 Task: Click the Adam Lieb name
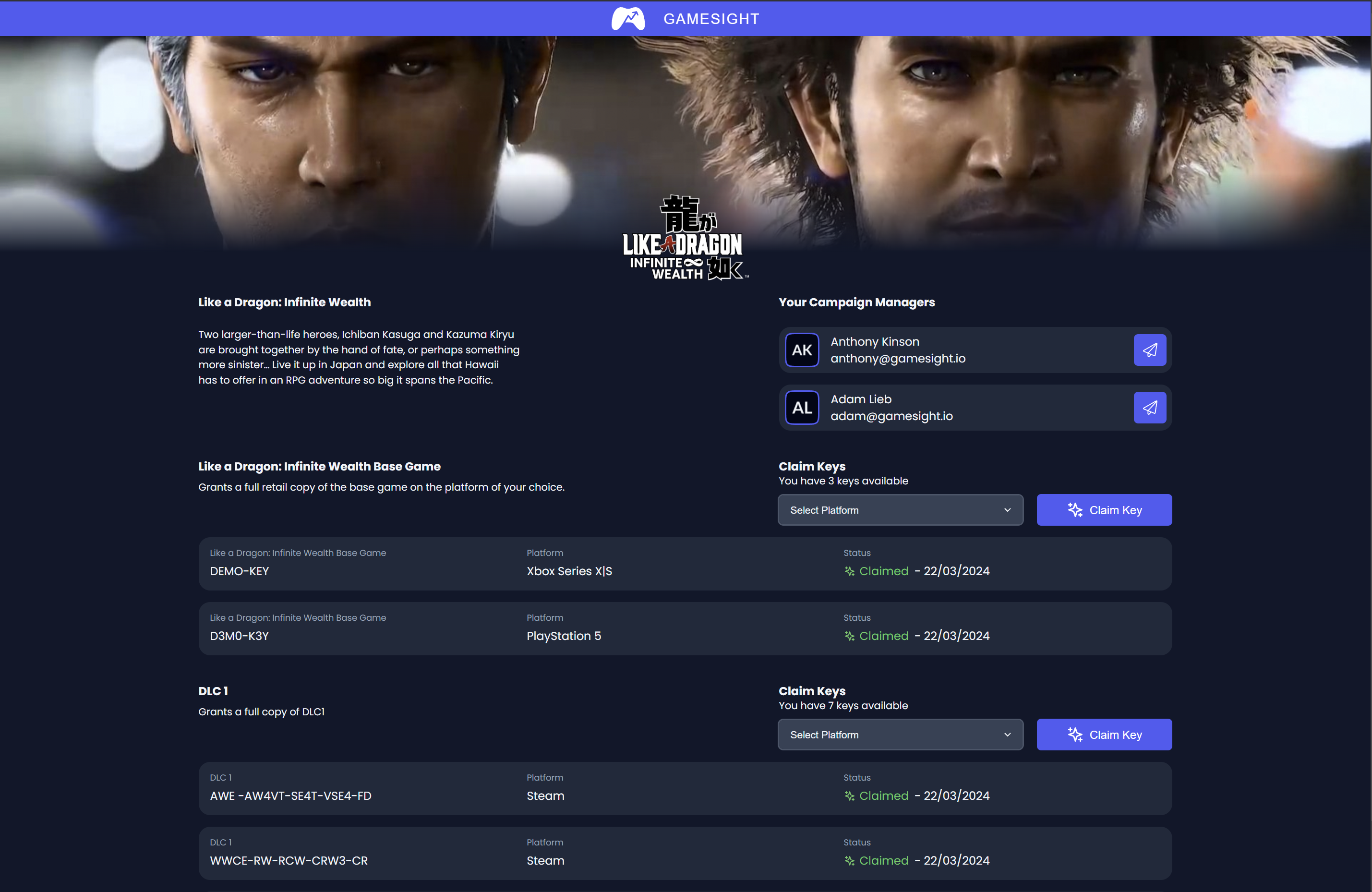[861, 399]
